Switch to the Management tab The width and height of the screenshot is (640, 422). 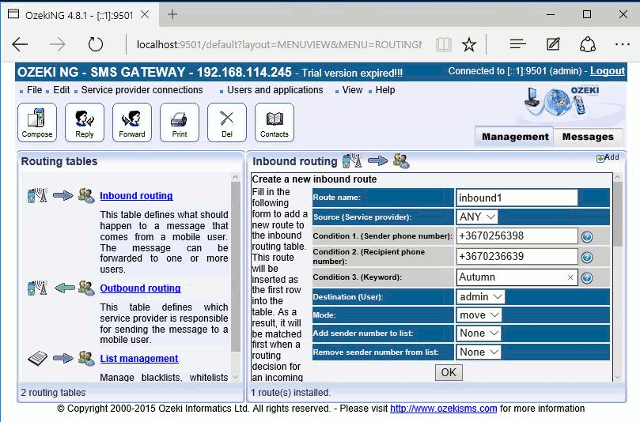515,137
